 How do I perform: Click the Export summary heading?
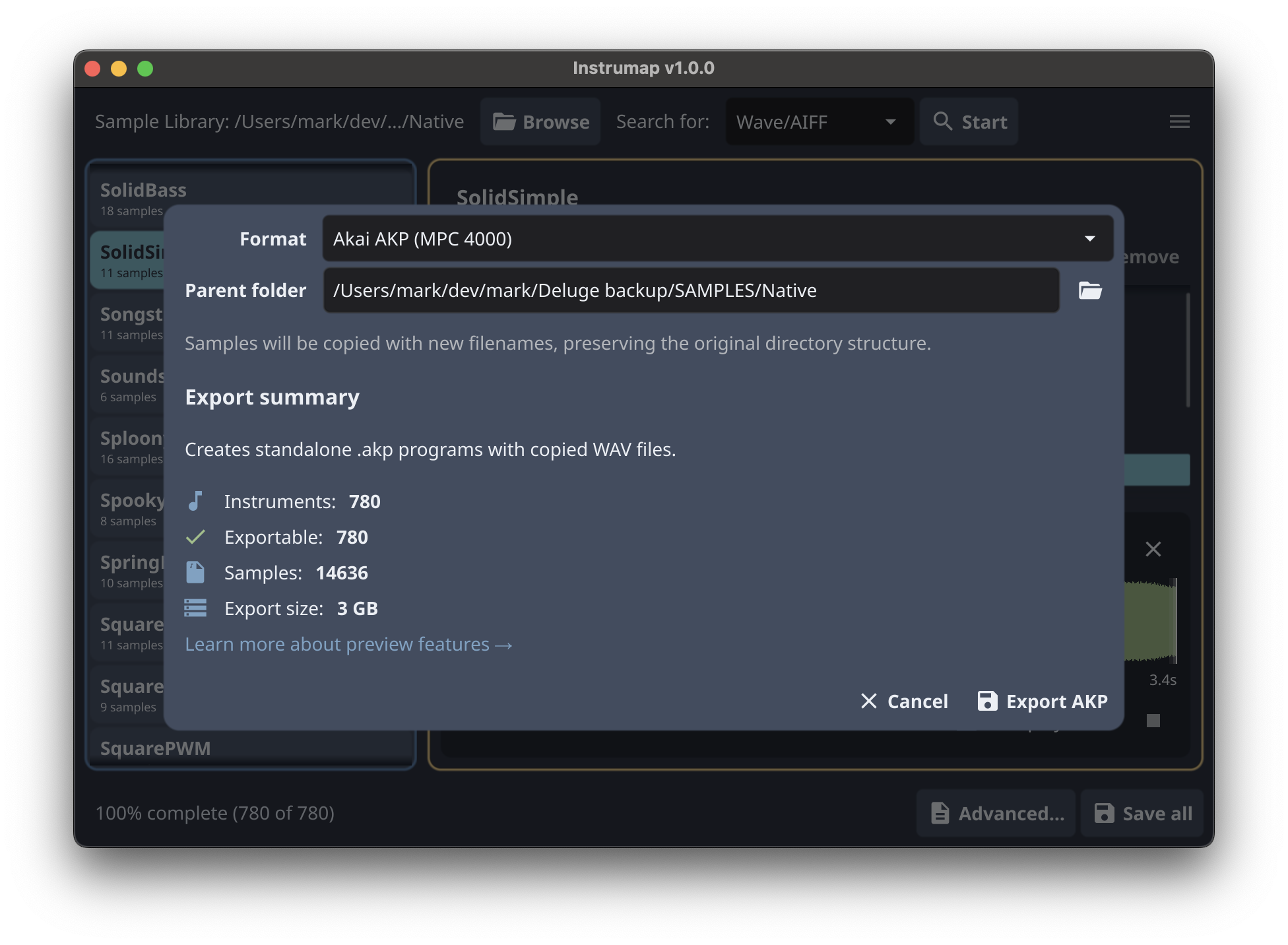(273, 397)
